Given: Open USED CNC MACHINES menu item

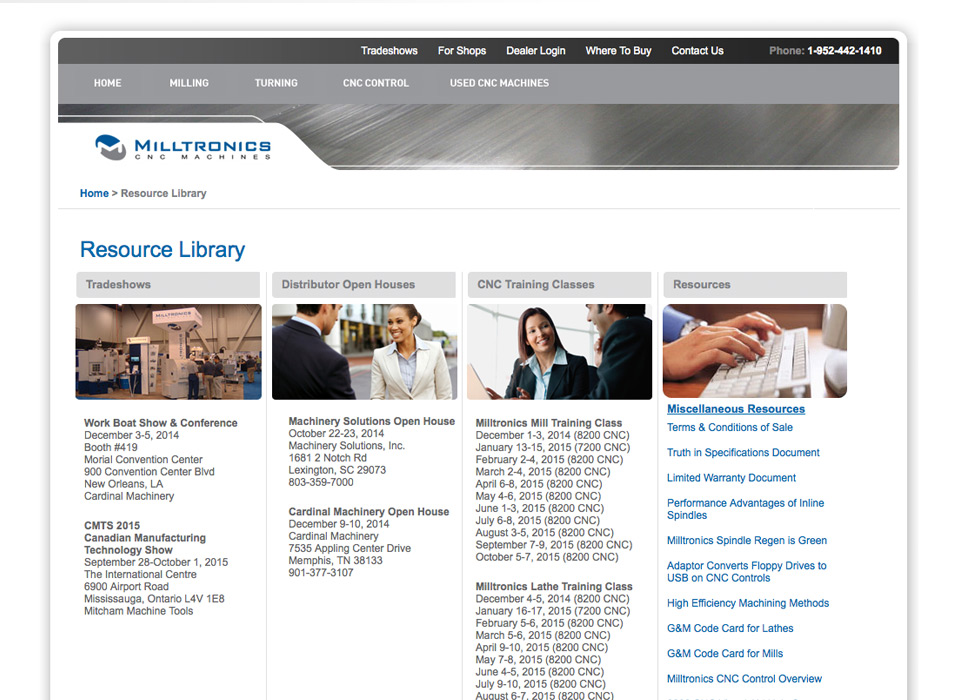Looking at the screenshot, I should pos(500,83).
